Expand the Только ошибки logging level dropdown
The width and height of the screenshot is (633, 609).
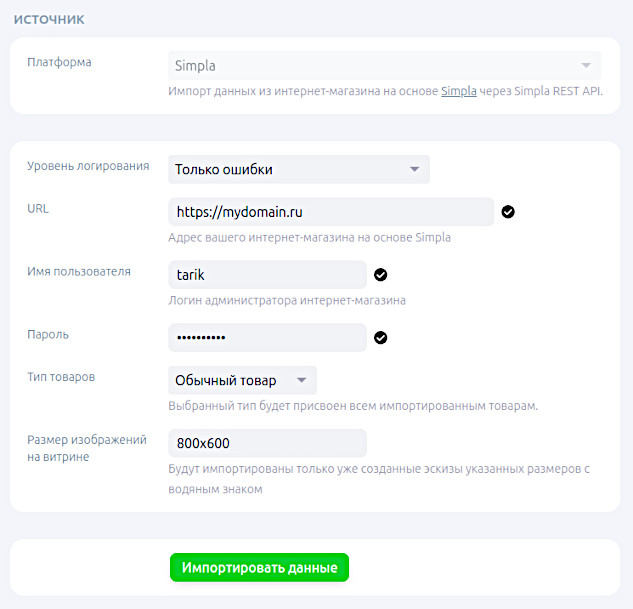[299, 169]
